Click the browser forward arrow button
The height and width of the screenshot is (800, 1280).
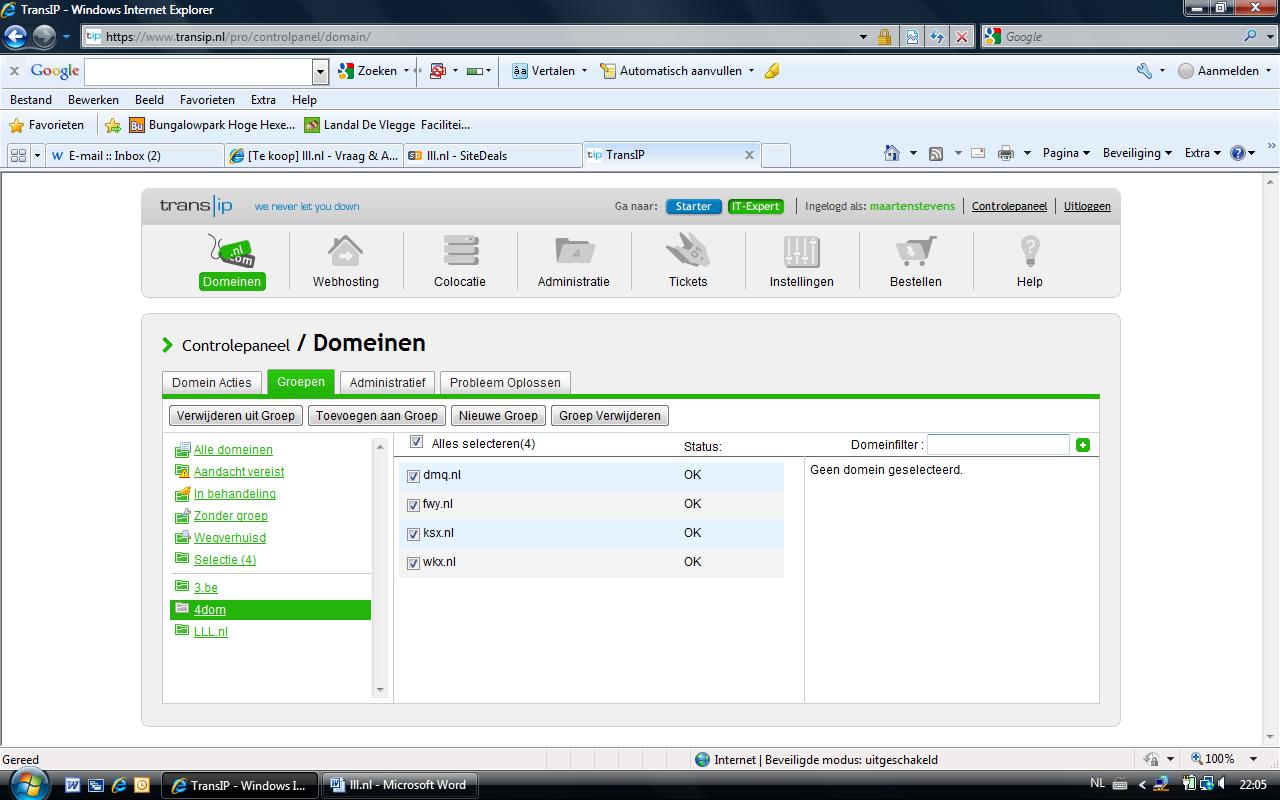point(44,37)
